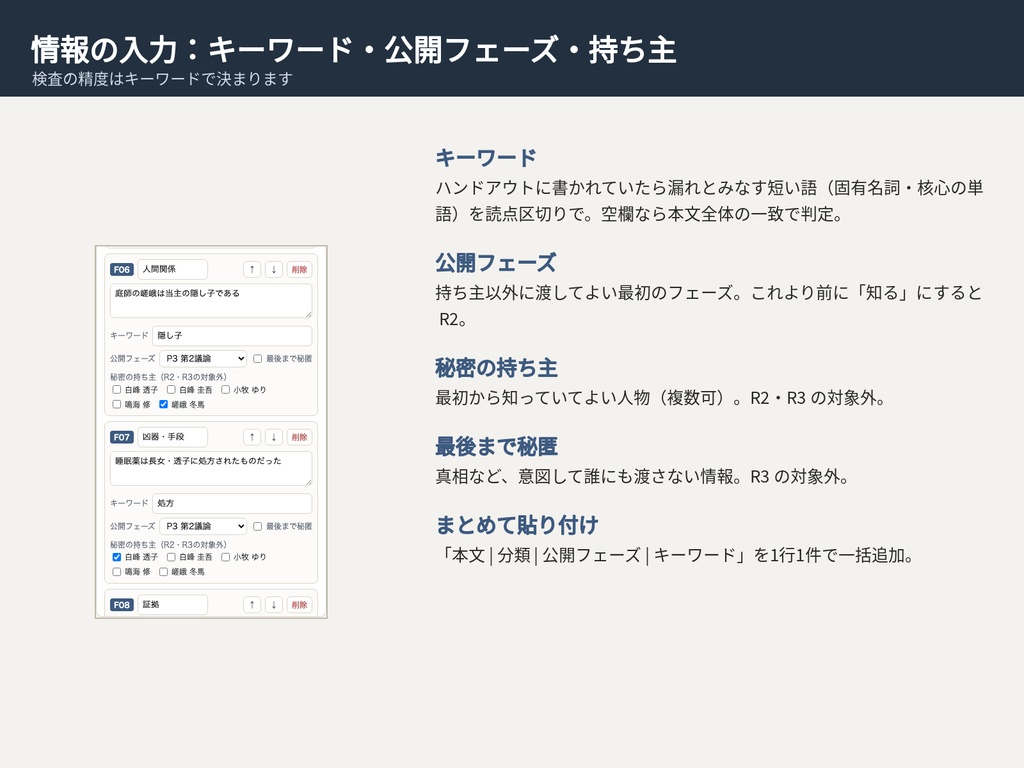Check 鳴海 修 as F07 secret holder

(117, 572)
